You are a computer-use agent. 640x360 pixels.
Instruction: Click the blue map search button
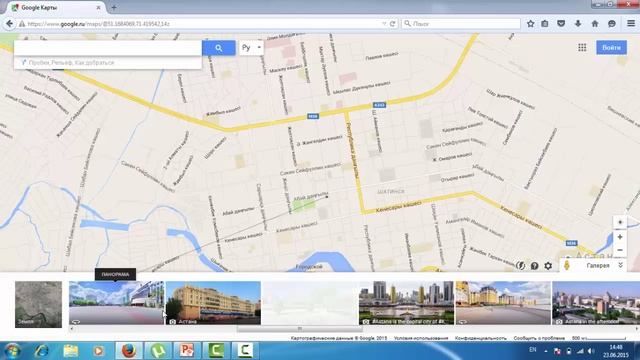point(218,48)
